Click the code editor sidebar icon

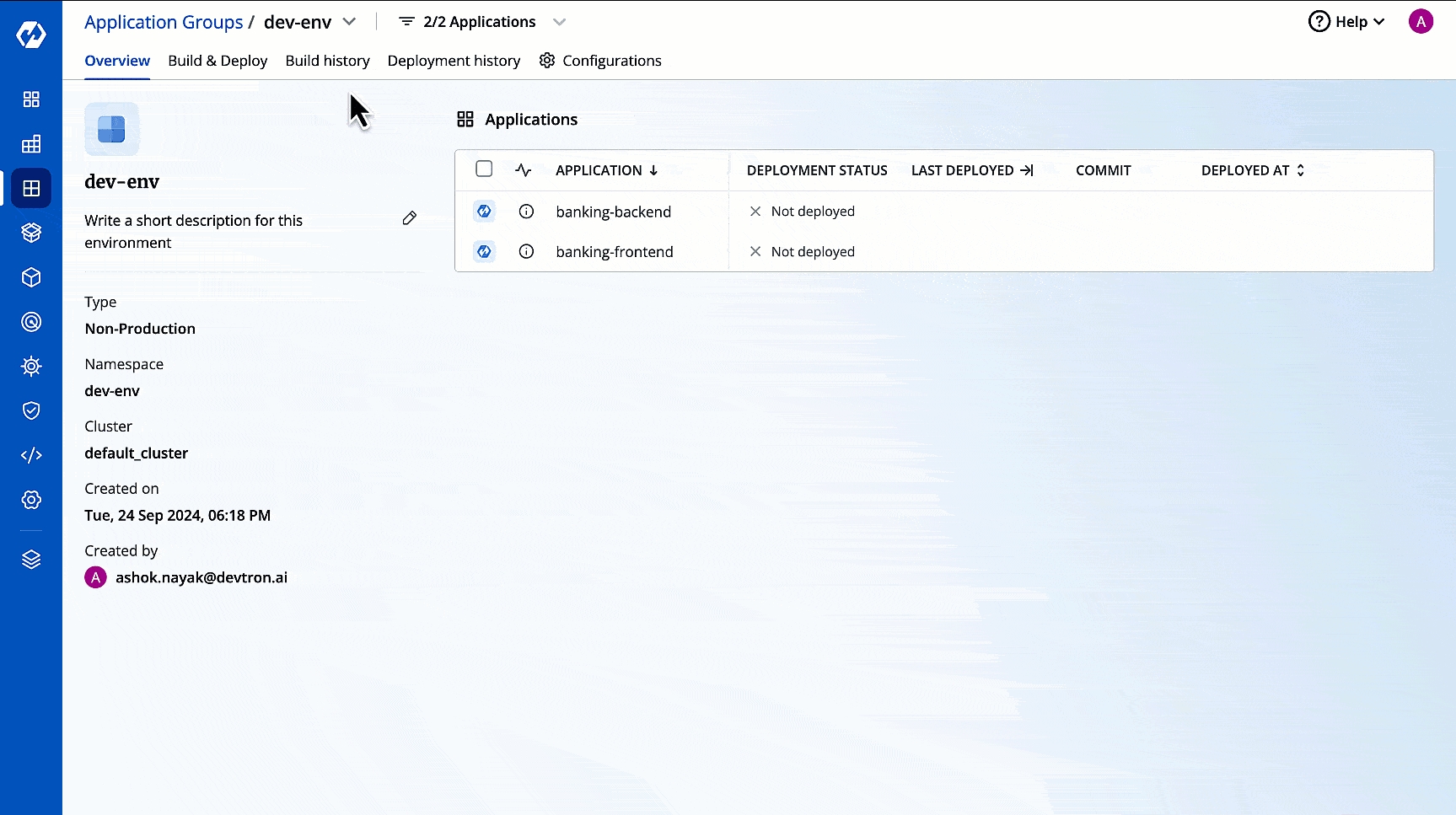coord(31,455)
